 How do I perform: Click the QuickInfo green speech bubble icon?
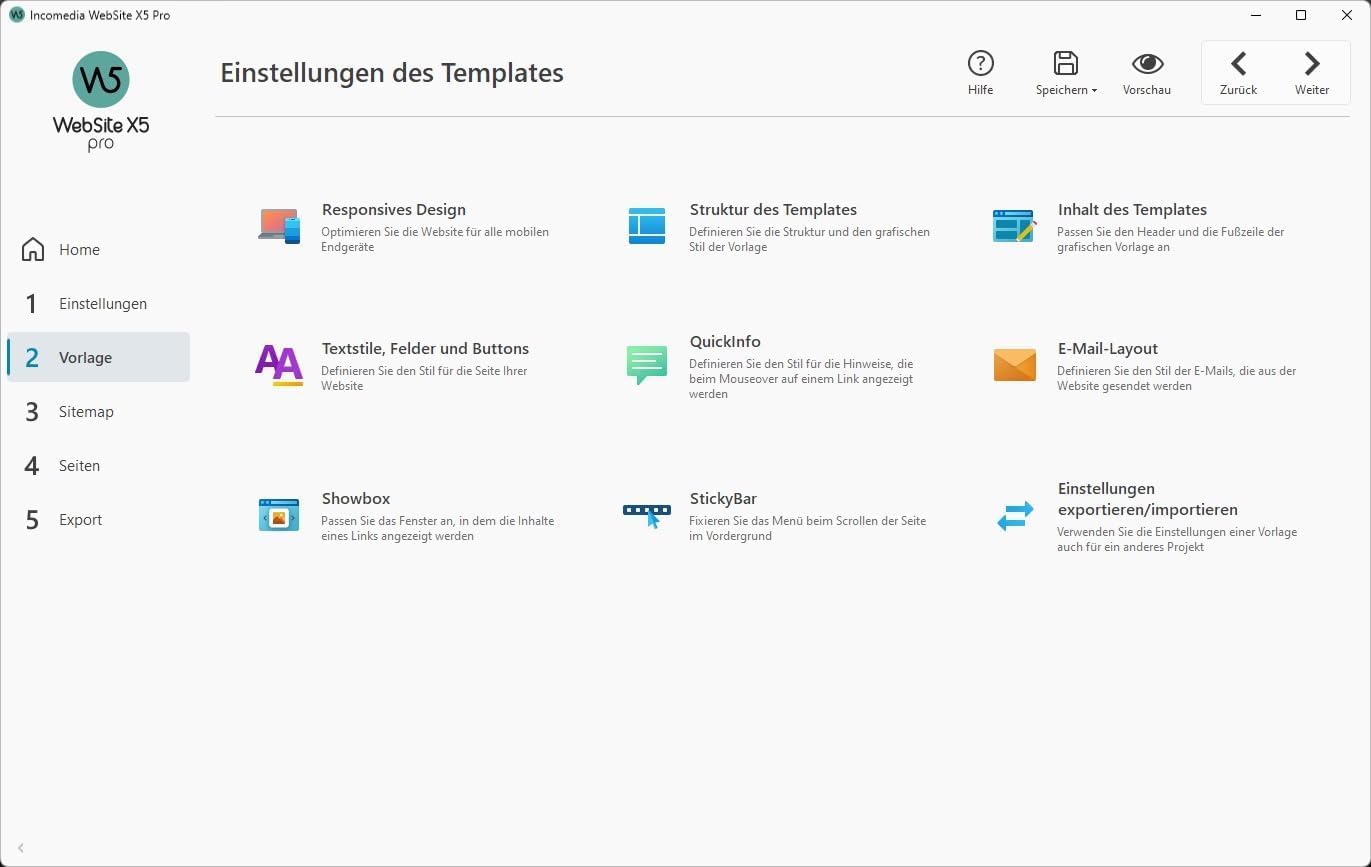(x=646, y=365)
